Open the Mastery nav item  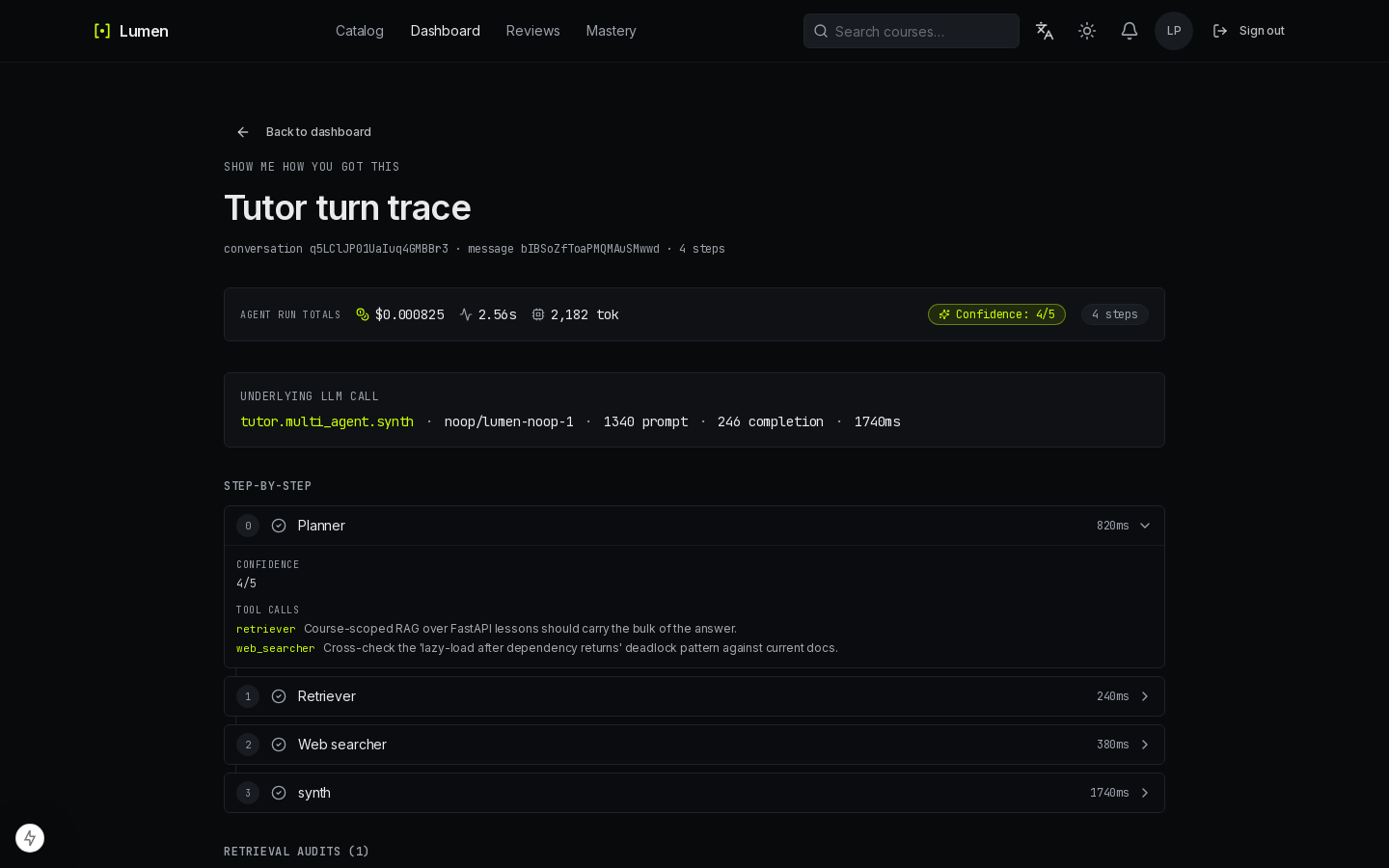(612, 31)
